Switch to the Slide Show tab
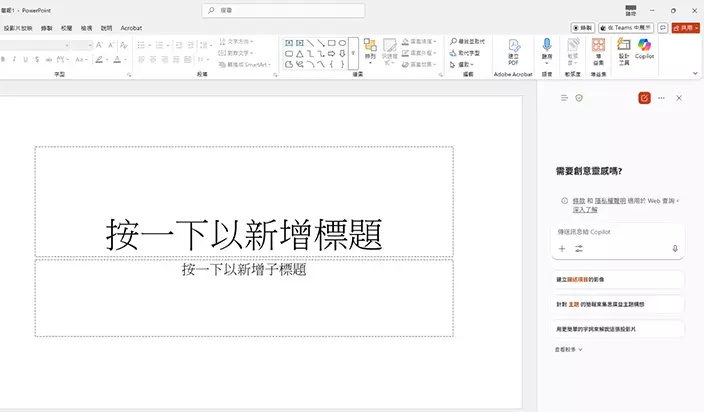The image size is (704, 412). point(19,29)
